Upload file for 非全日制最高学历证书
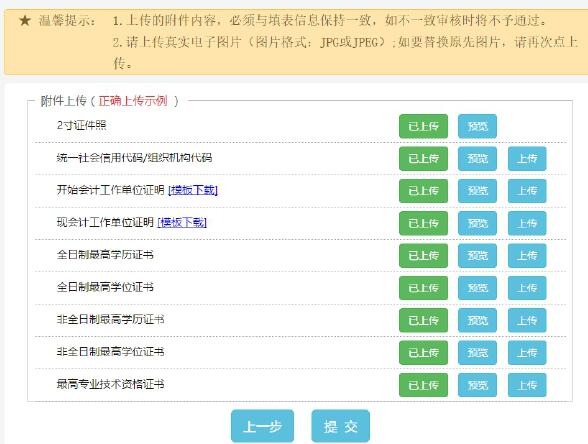The image size is (588, 444). tap(527, 321)
